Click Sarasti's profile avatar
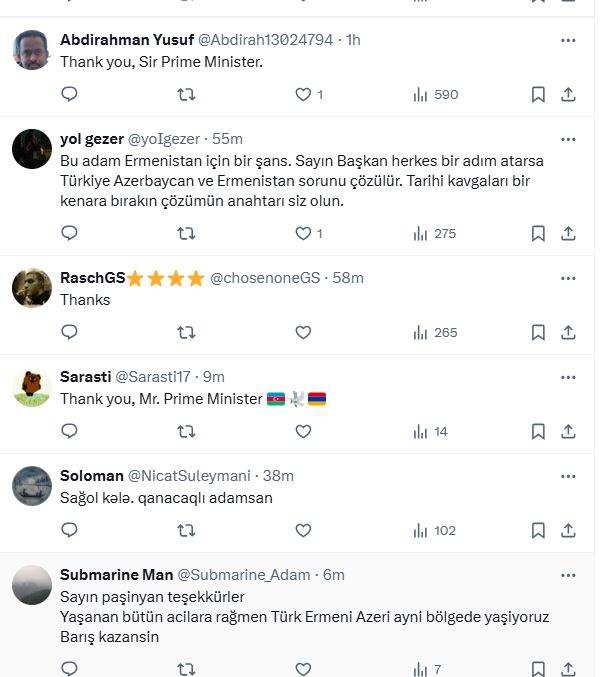 coord(32,388)
